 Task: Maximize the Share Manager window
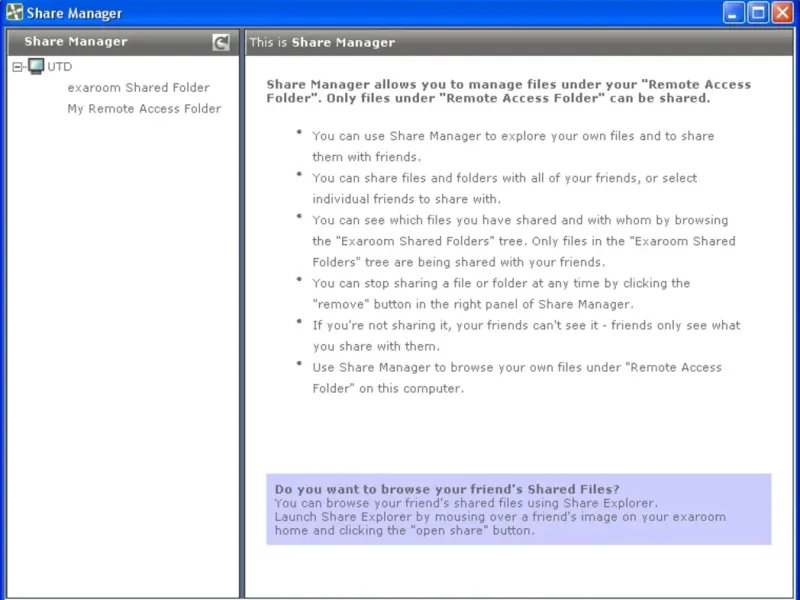point(758,13)
